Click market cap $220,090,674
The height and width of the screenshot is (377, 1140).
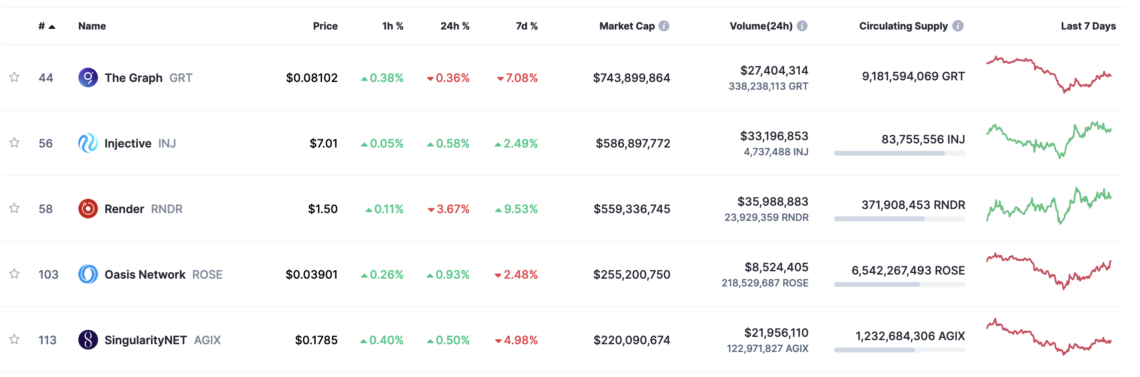click(632, 339)
